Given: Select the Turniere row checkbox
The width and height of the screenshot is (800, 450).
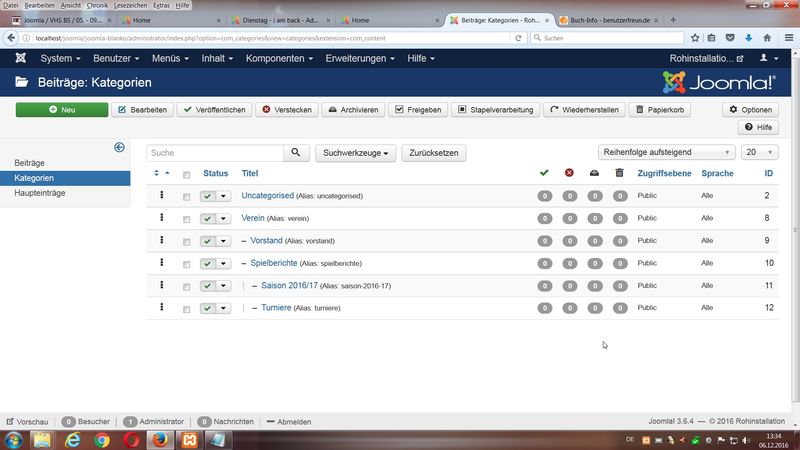Looking at the screenshot, I should click(x=187, y=309).
